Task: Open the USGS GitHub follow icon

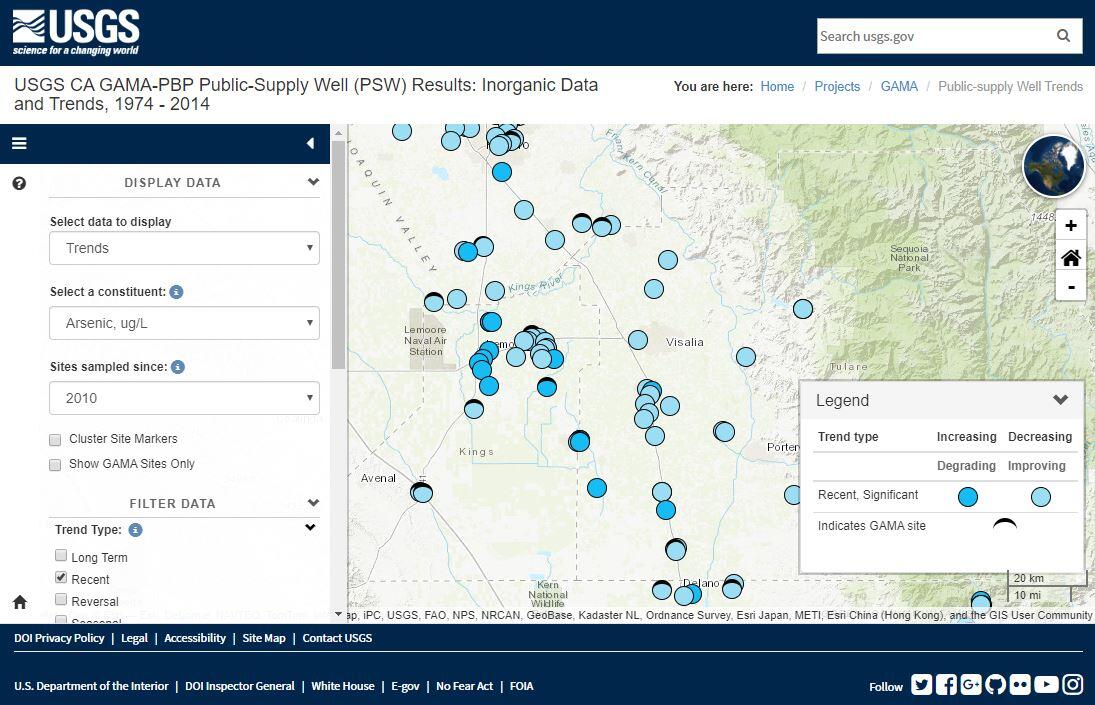Action: click(x=996, y=684)
